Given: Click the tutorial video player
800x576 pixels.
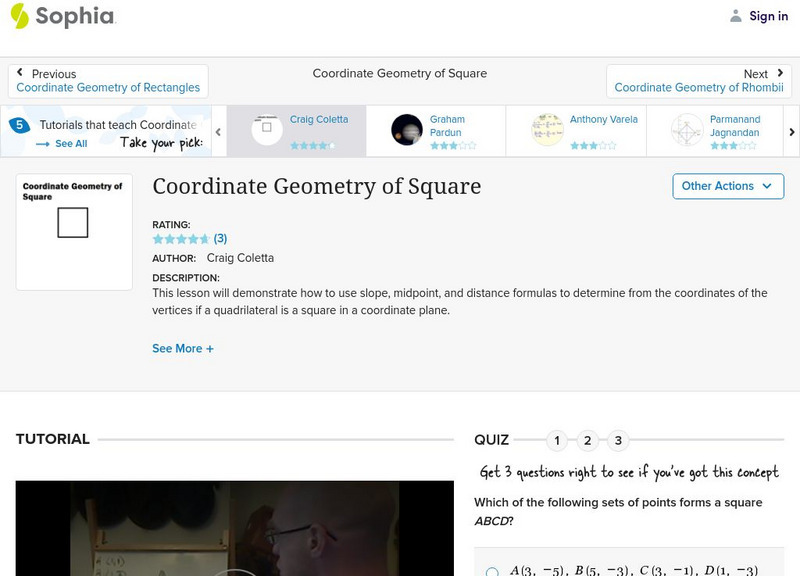Looking at the screenshot, I should pos(234,528).
